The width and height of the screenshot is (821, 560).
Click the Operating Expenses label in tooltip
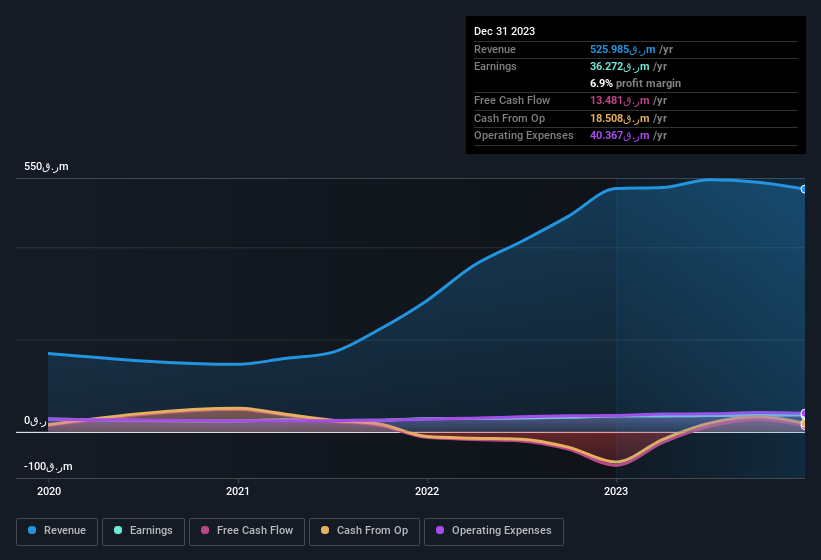[x=524, y=135]
